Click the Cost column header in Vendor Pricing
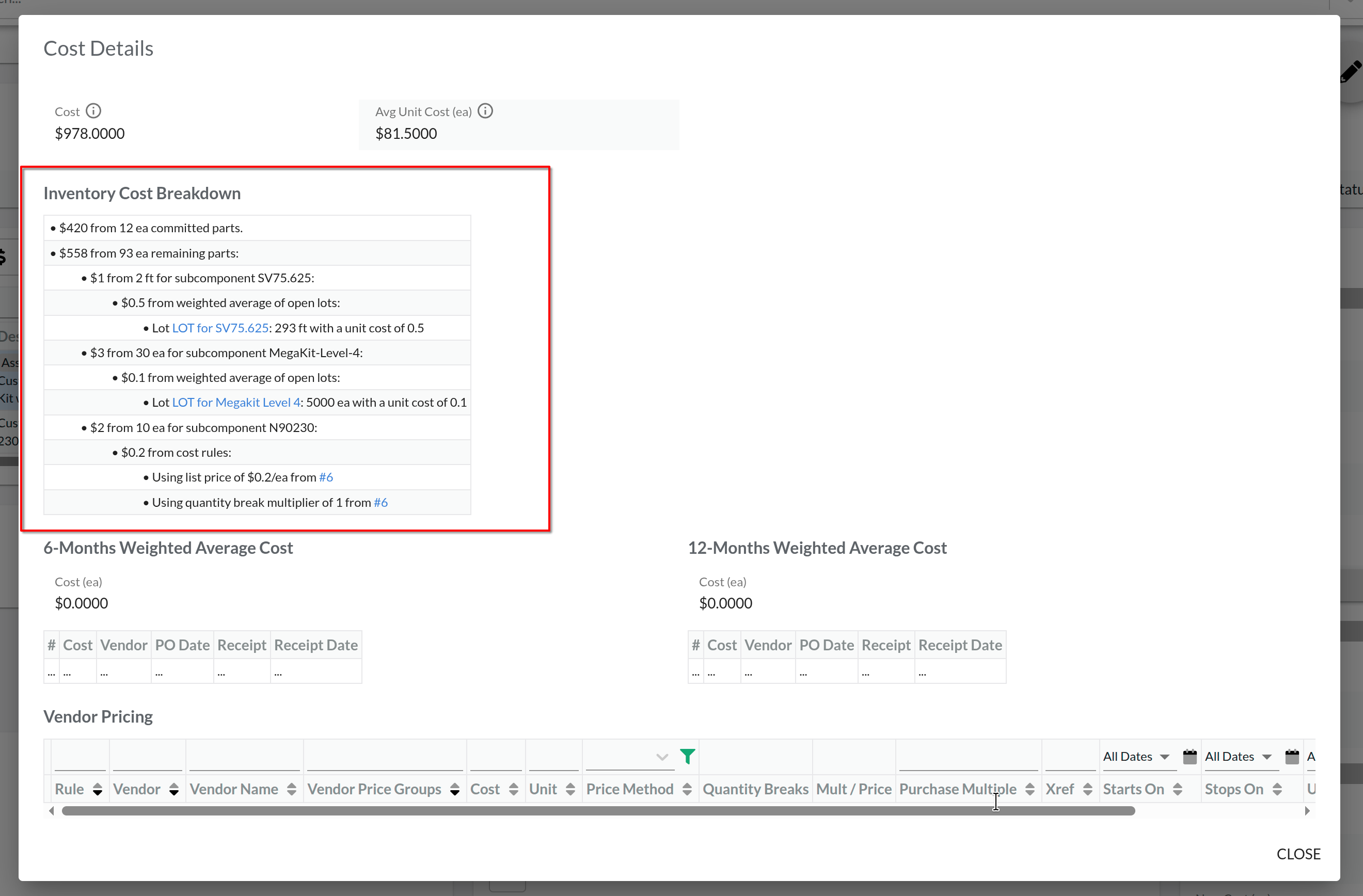Screen dimensions: 1363x896 pyautogui.click(x=484, y=789)
